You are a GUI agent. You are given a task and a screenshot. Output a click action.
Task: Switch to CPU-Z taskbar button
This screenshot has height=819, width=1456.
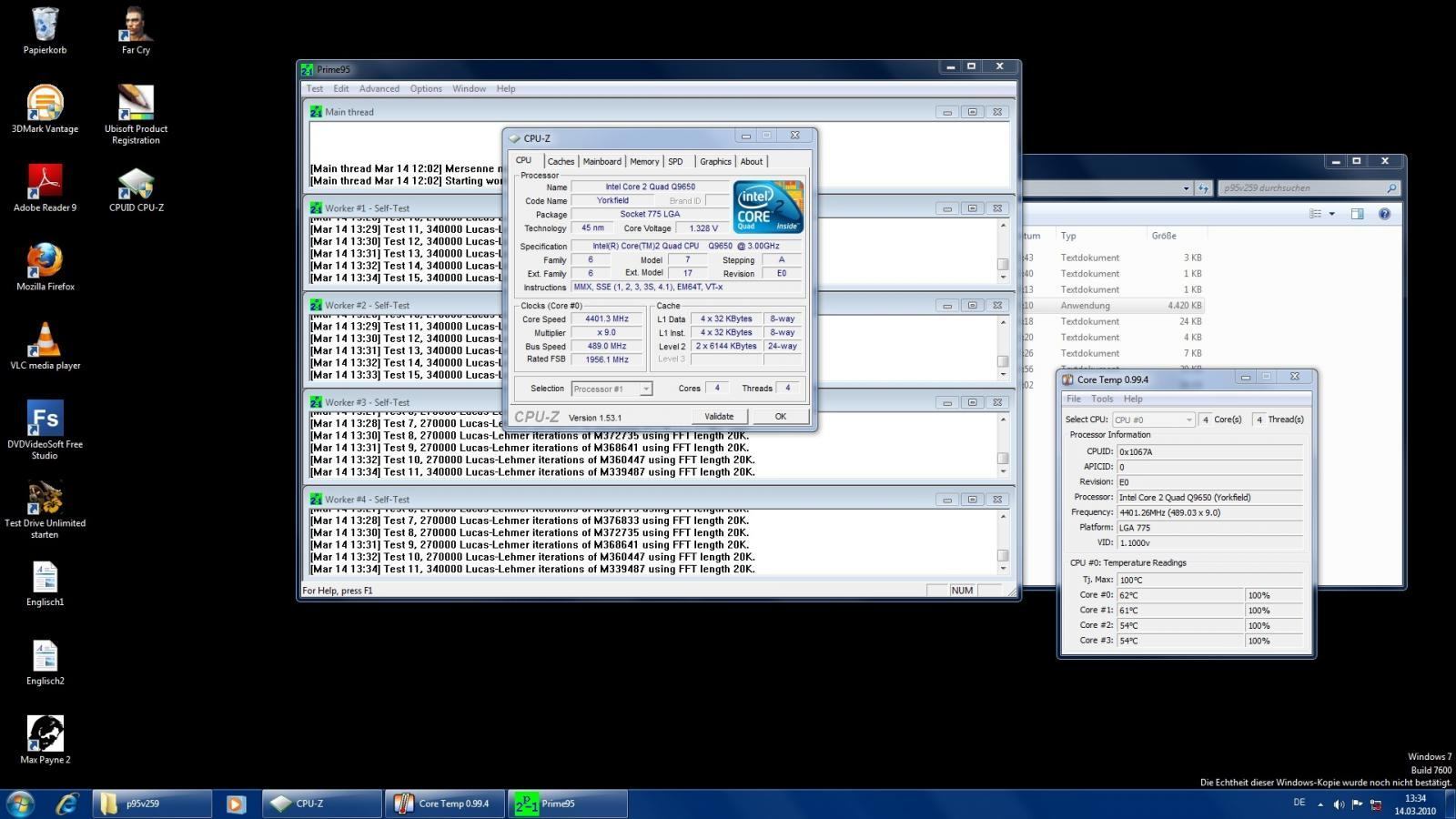(322, 804)
